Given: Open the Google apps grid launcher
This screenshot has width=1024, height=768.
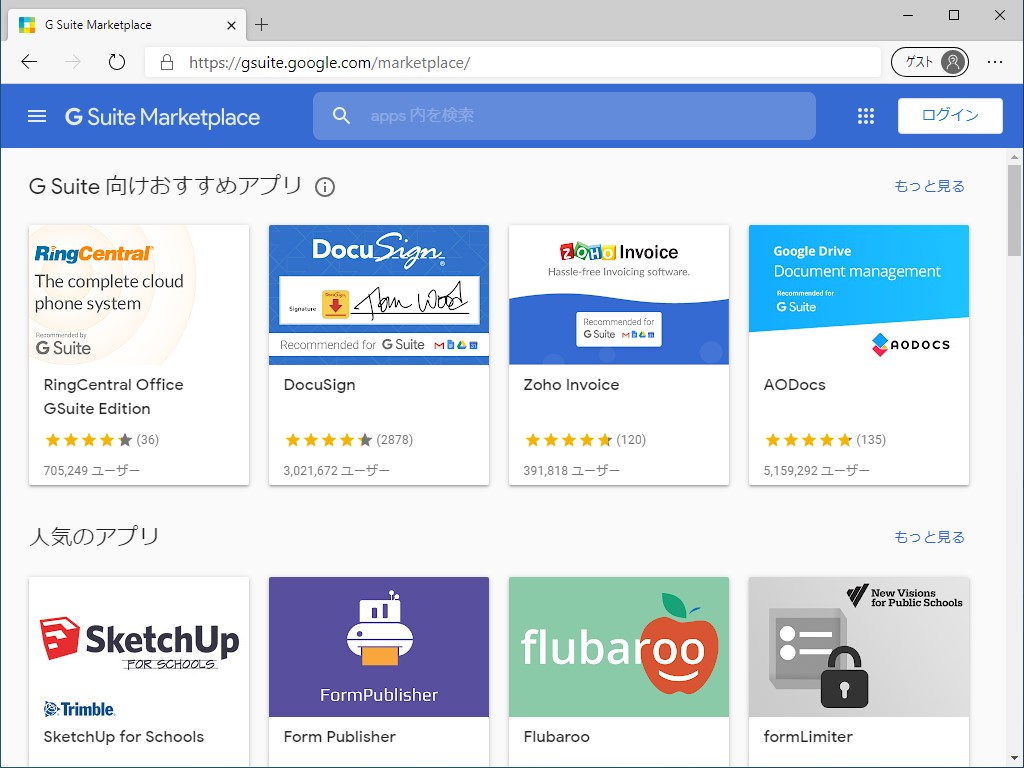Looking at the screenshot, I should pos(865,115).
